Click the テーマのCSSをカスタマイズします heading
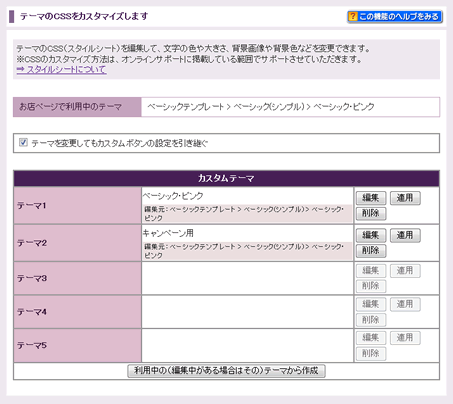Viewport: 453px width, 404px height. [x=84, y=16]
